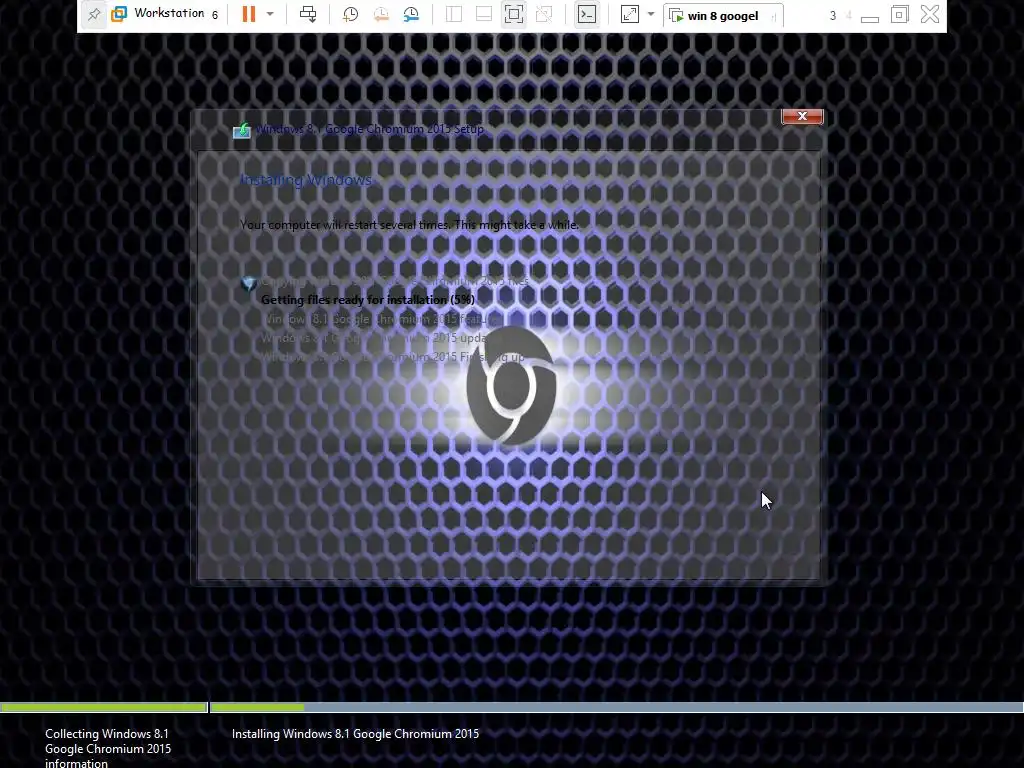This screenshot has width=1024, height=768.
Task: Open the Workstation menu
Action: pos(169,14)
